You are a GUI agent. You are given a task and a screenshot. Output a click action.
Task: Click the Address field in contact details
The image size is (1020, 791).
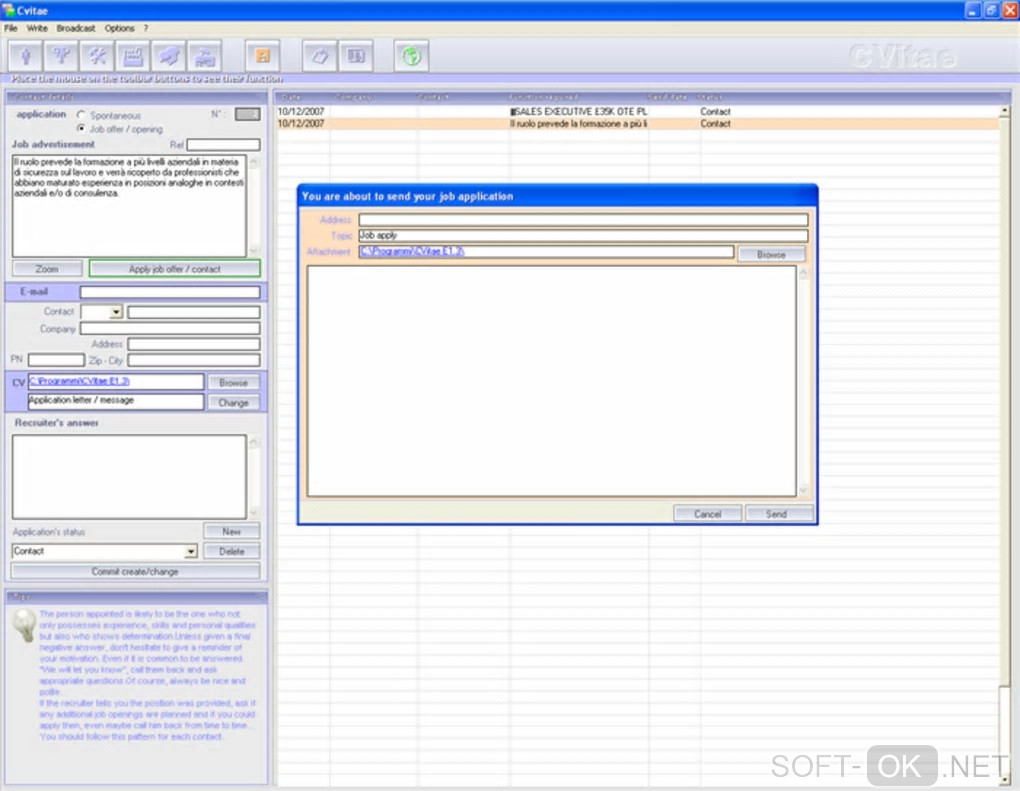(x=194, y=343)
